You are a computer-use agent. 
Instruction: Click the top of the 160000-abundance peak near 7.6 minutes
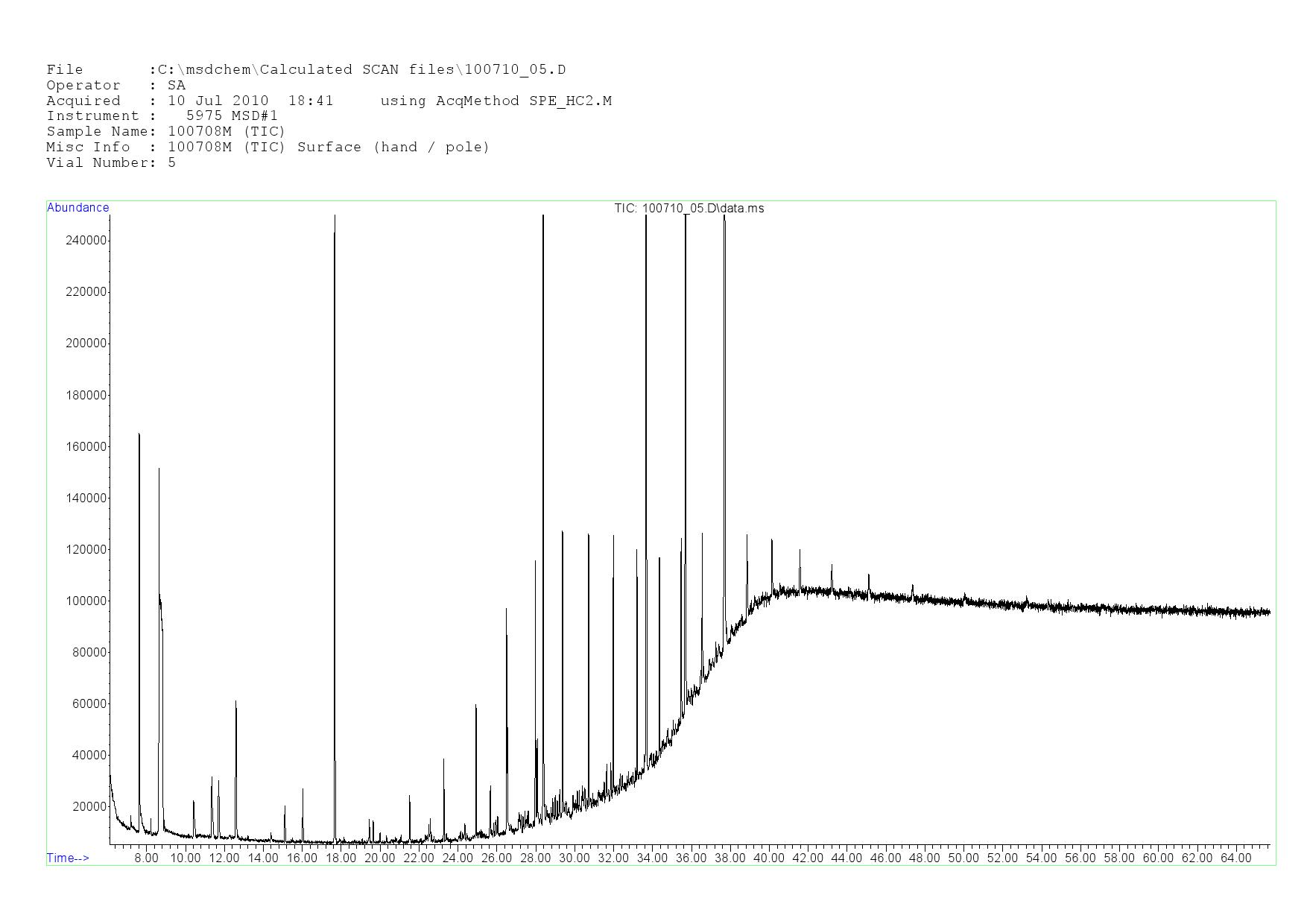click(x=139, y=434)
